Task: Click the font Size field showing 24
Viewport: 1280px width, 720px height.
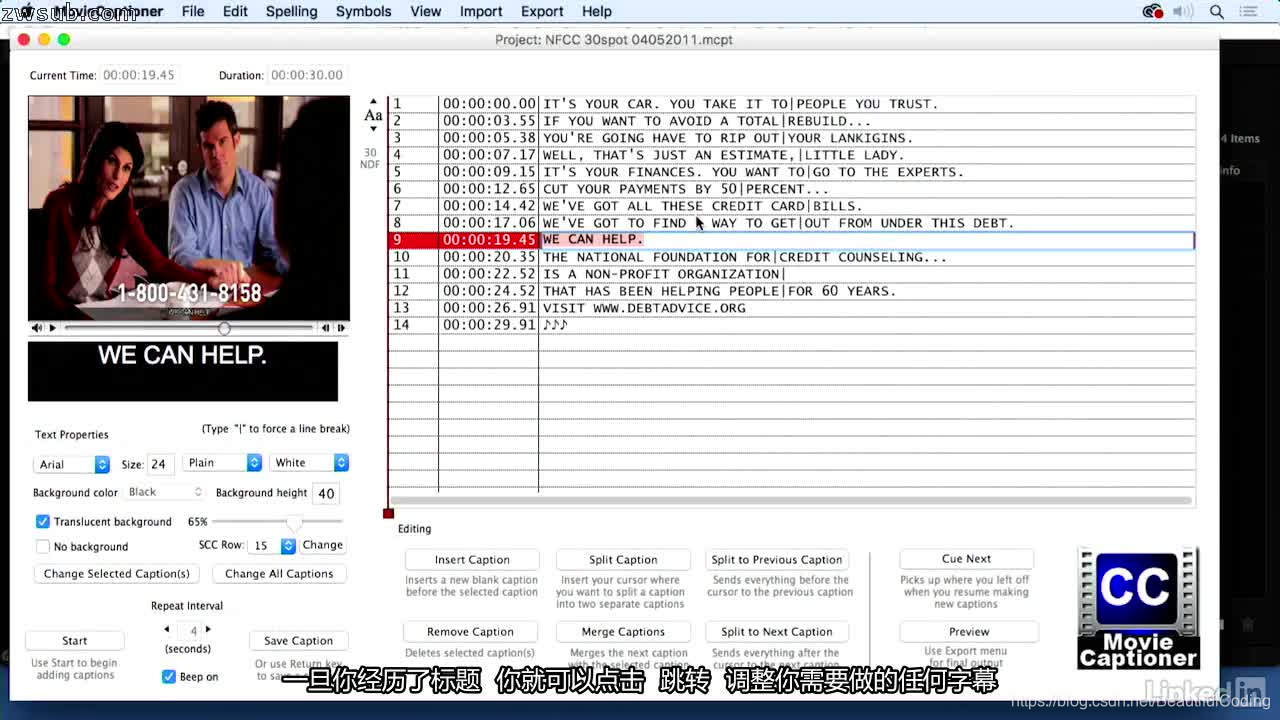Action: click(160, 464)
